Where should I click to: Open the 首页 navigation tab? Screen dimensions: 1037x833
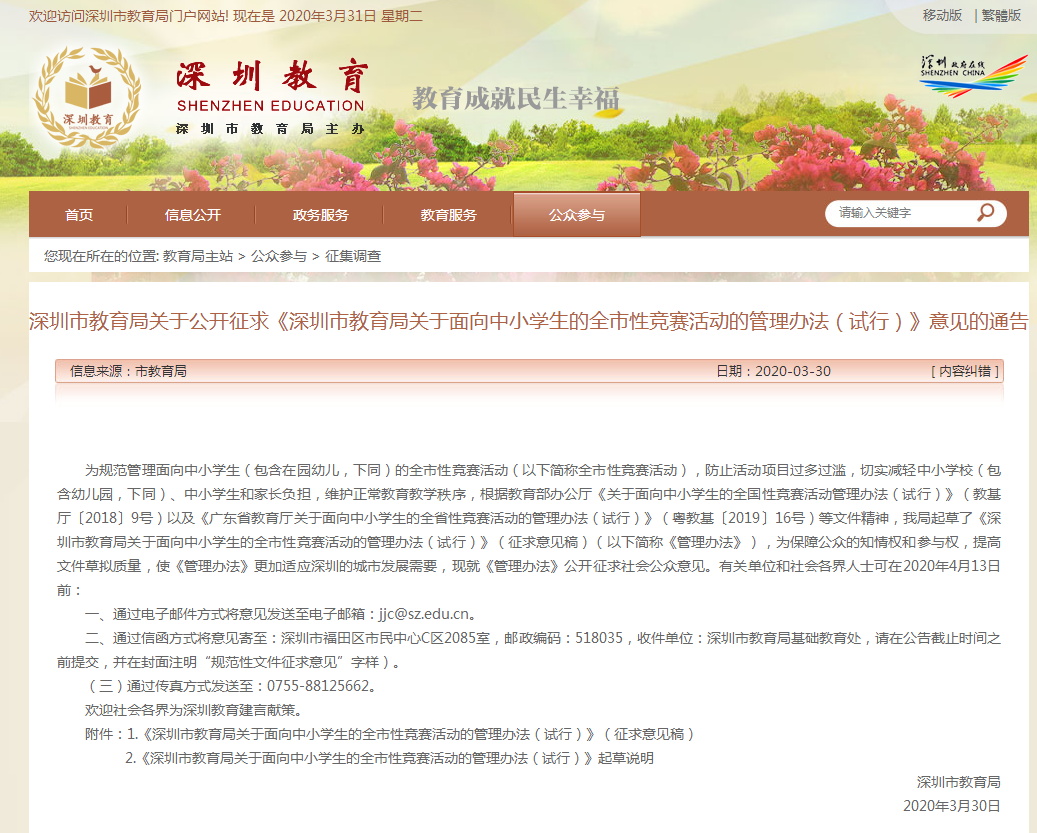(79, 215)
